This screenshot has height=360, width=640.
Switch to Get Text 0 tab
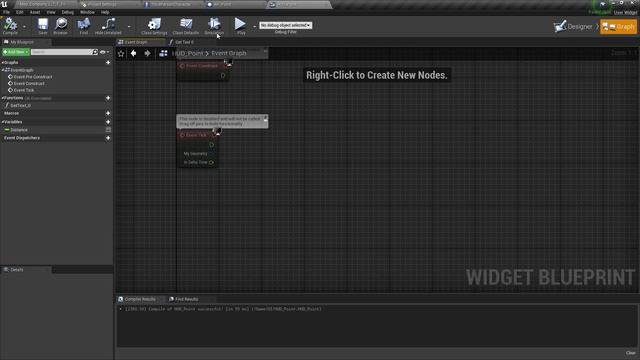184,42
